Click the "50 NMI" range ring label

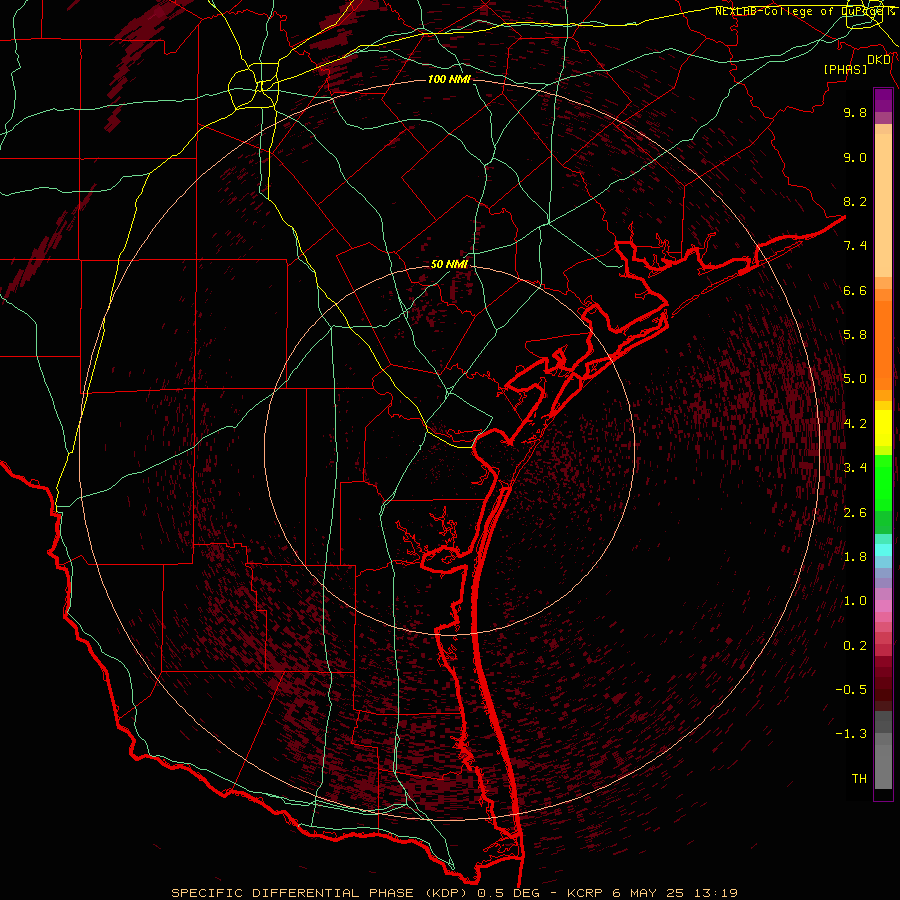pyautogui.click(x=449, y=264)
